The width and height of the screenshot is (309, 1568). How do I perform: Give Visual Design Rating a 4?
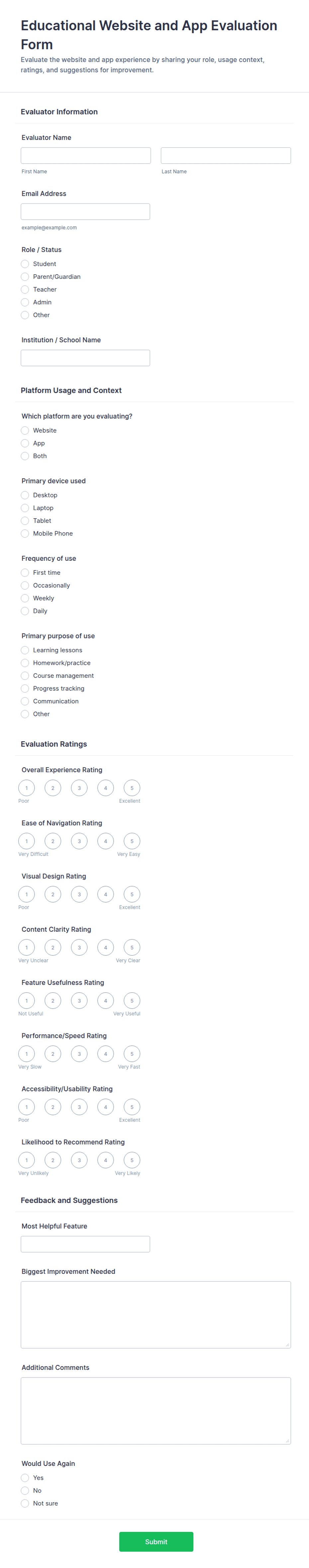coord(105,894)
